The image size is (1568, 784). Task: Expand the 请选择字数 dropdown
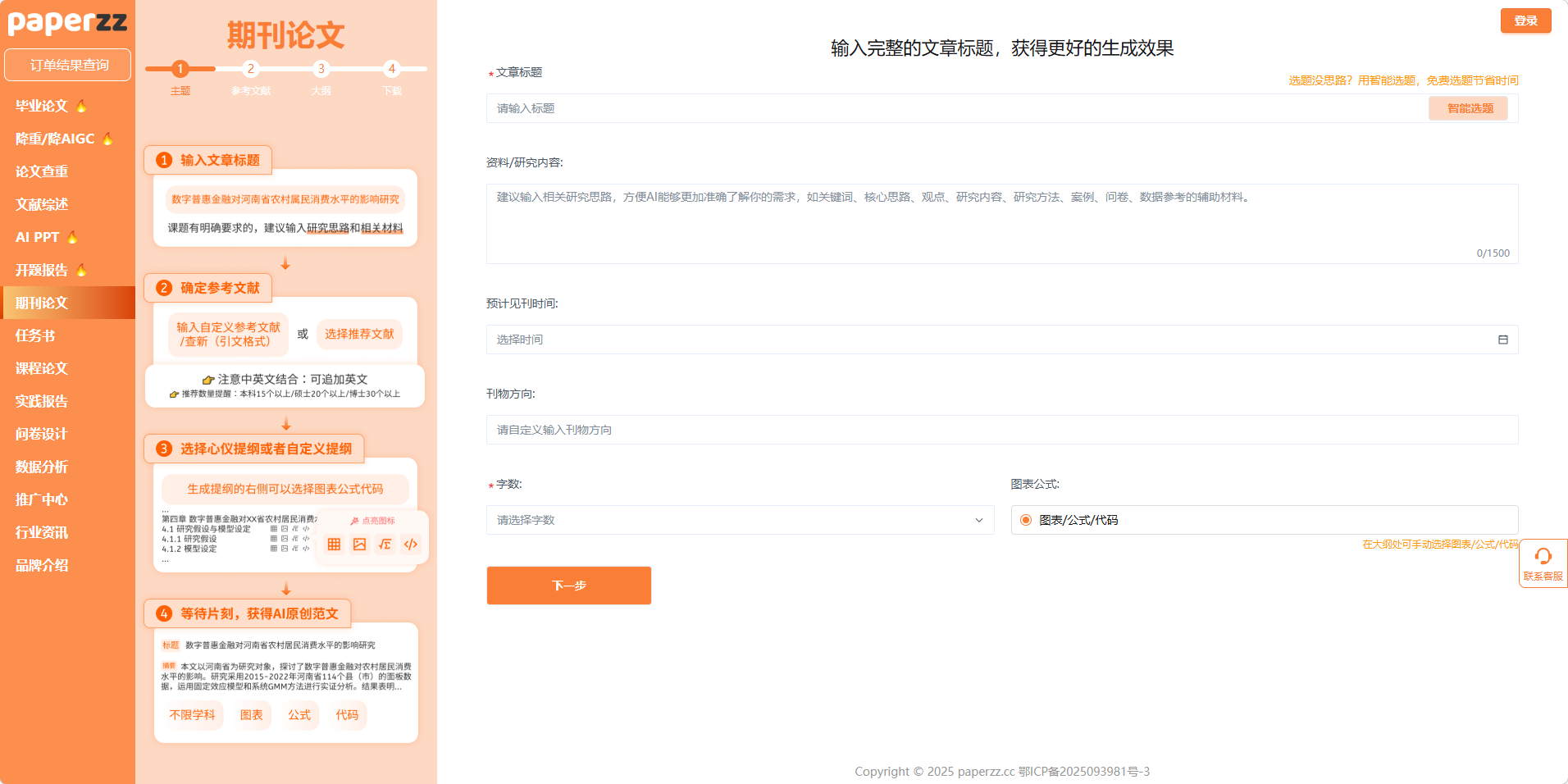coord(738,520)
